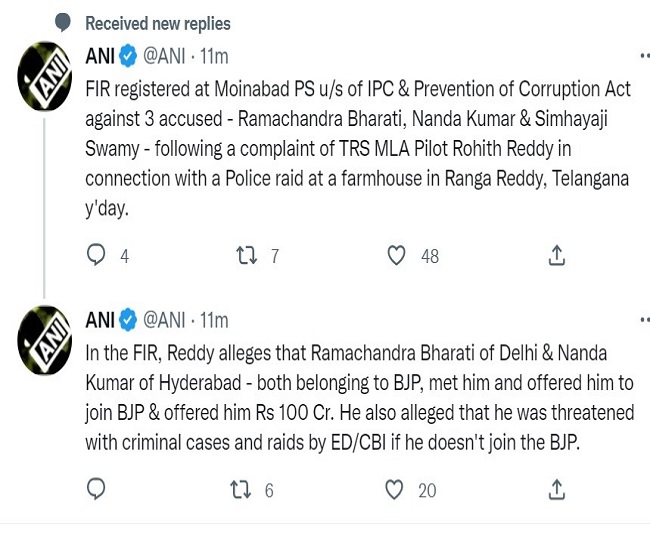Click verified badge on second ANI tweet

pos(128,320)
